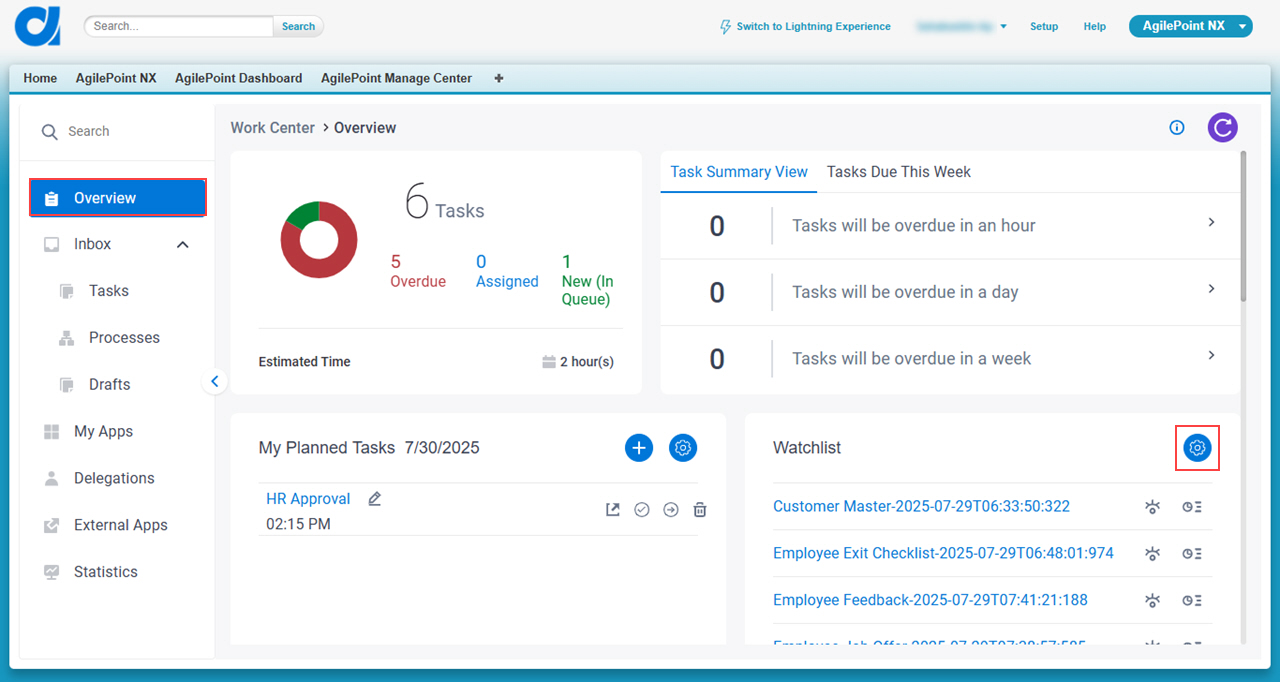
Task: Click the Lightning Experience bolt icon
Action: click(726, 27)
